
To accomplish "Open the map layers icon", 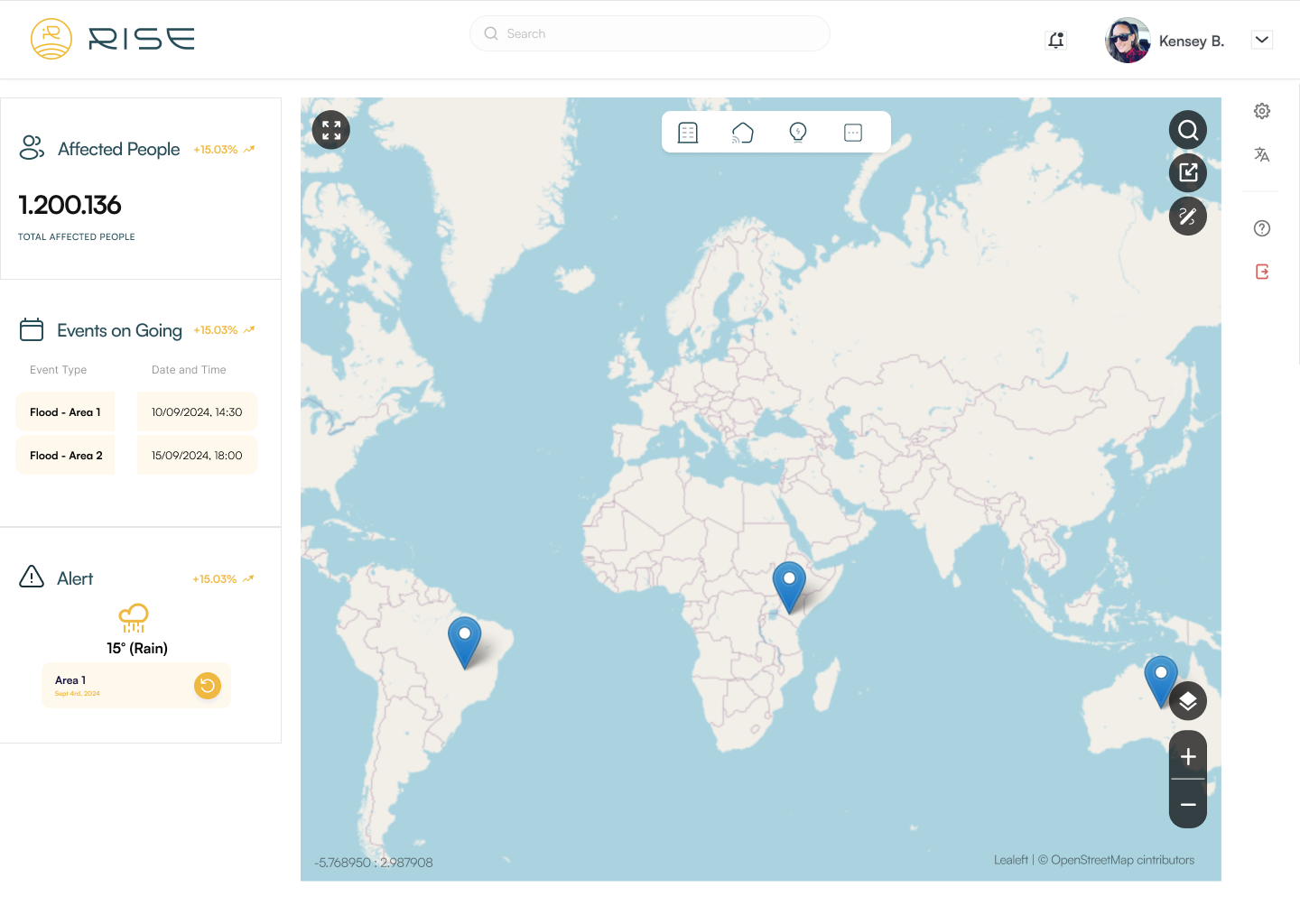I will (x=1188, y=701).
